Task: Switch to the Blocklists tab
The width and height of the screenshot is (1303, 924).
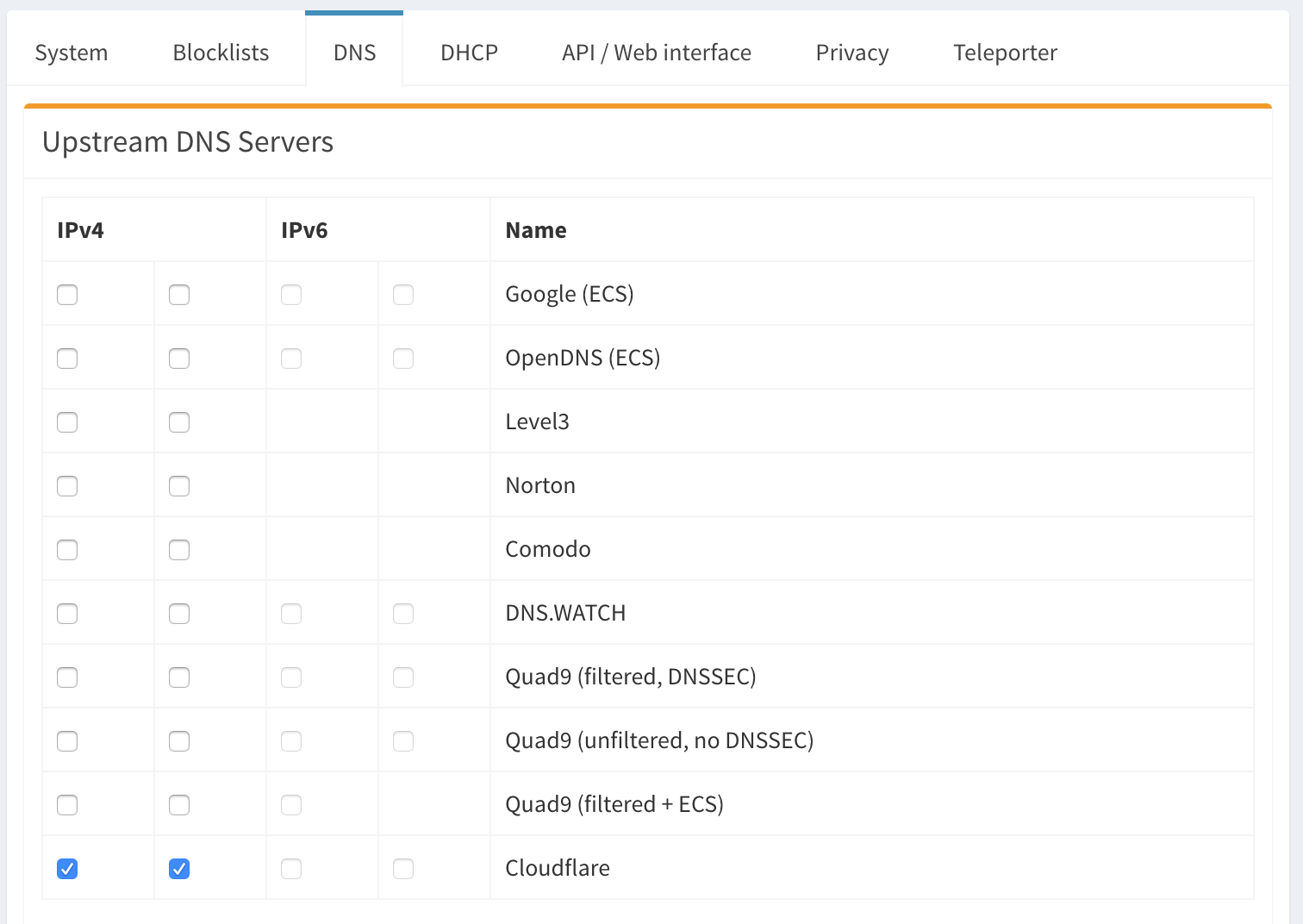Action: tap(221, 53)
